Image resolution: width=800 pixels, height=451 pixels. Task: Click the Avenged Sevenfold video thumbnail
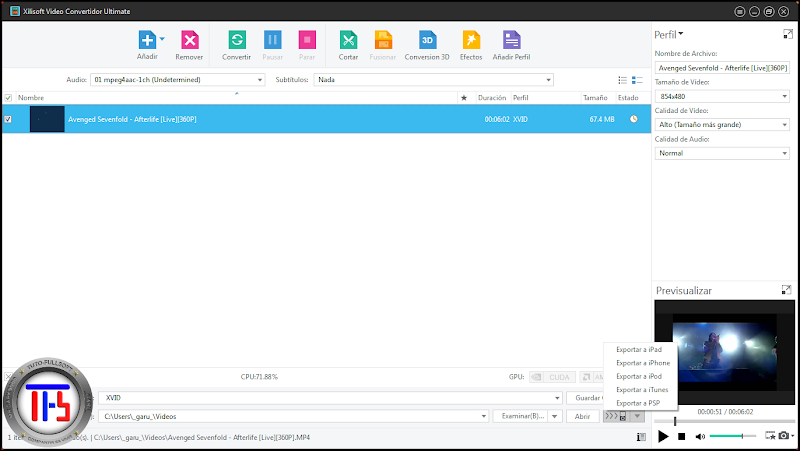coord(47,119)
